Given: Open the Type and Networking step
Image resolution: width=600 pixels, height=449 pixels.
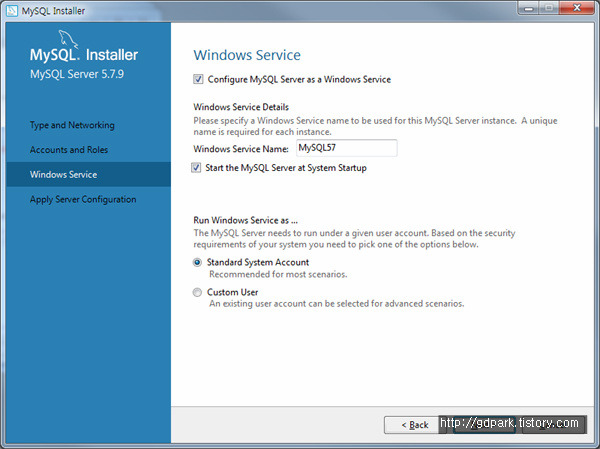Looking at the screenshot, I should tap(72, 125).
